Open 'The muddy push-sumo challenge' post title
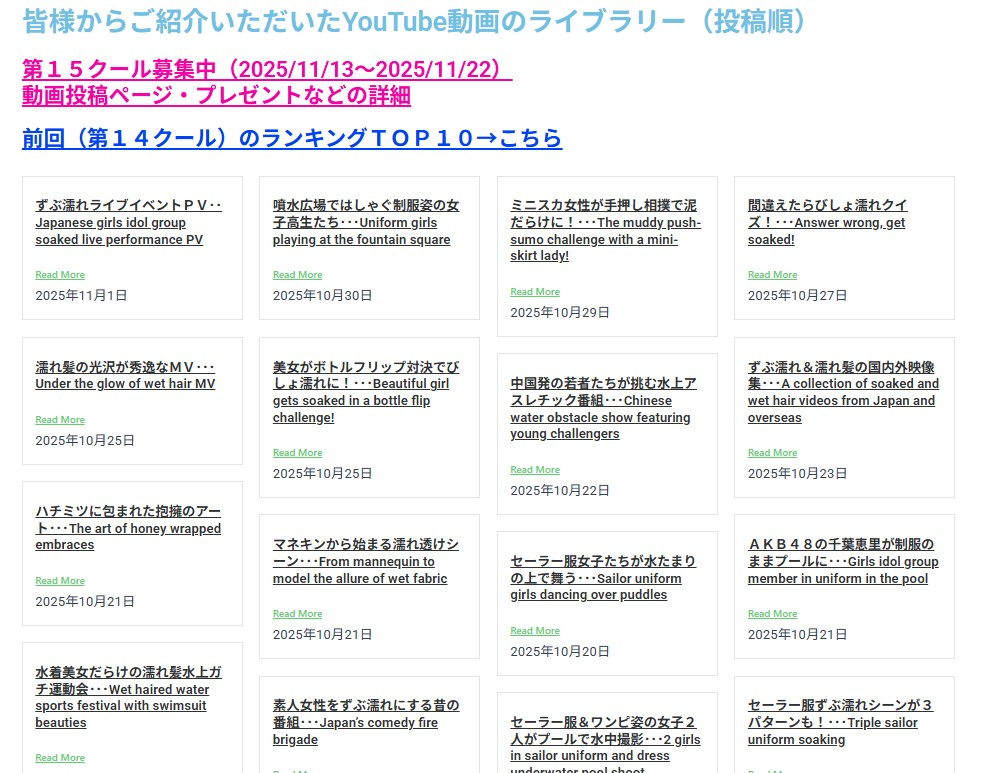Image resolution: width=987 pixels, height=773 pixels. click(604, 230)
